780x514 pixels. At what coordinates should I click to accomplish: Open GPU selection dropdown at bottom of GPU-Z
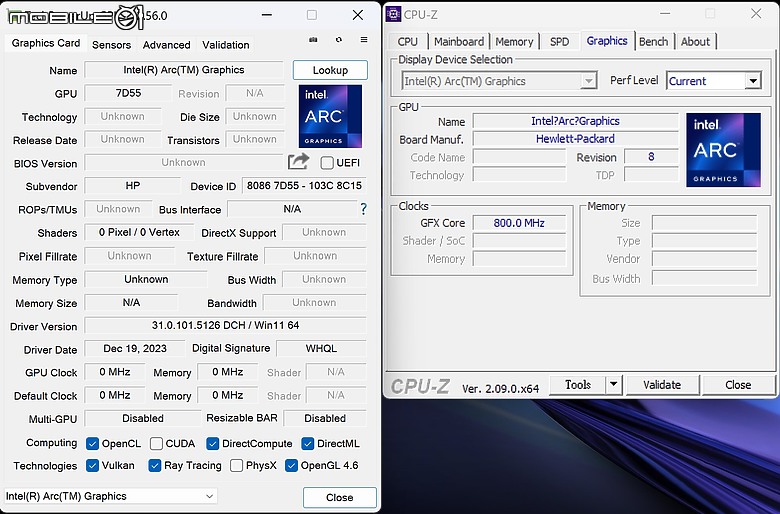[x=110, y=496]
